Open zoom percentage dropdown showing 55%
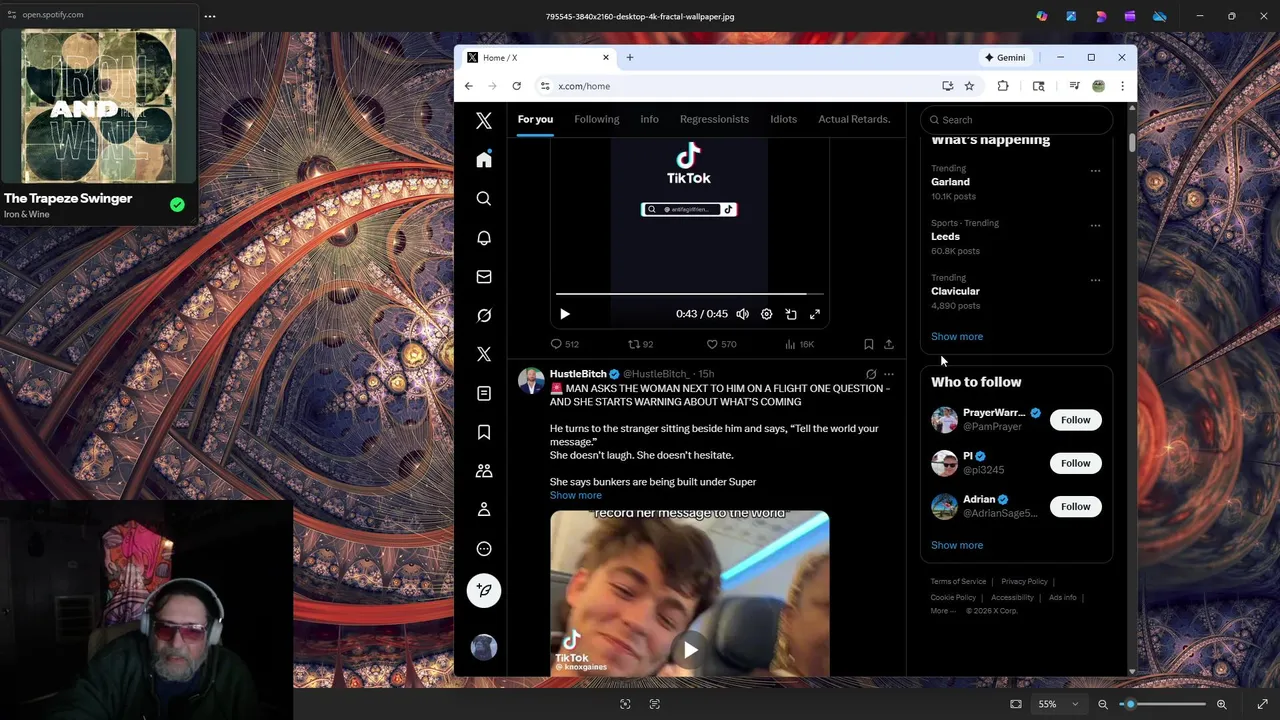This screenshot has width=1280, height=720. [1058, 704]
